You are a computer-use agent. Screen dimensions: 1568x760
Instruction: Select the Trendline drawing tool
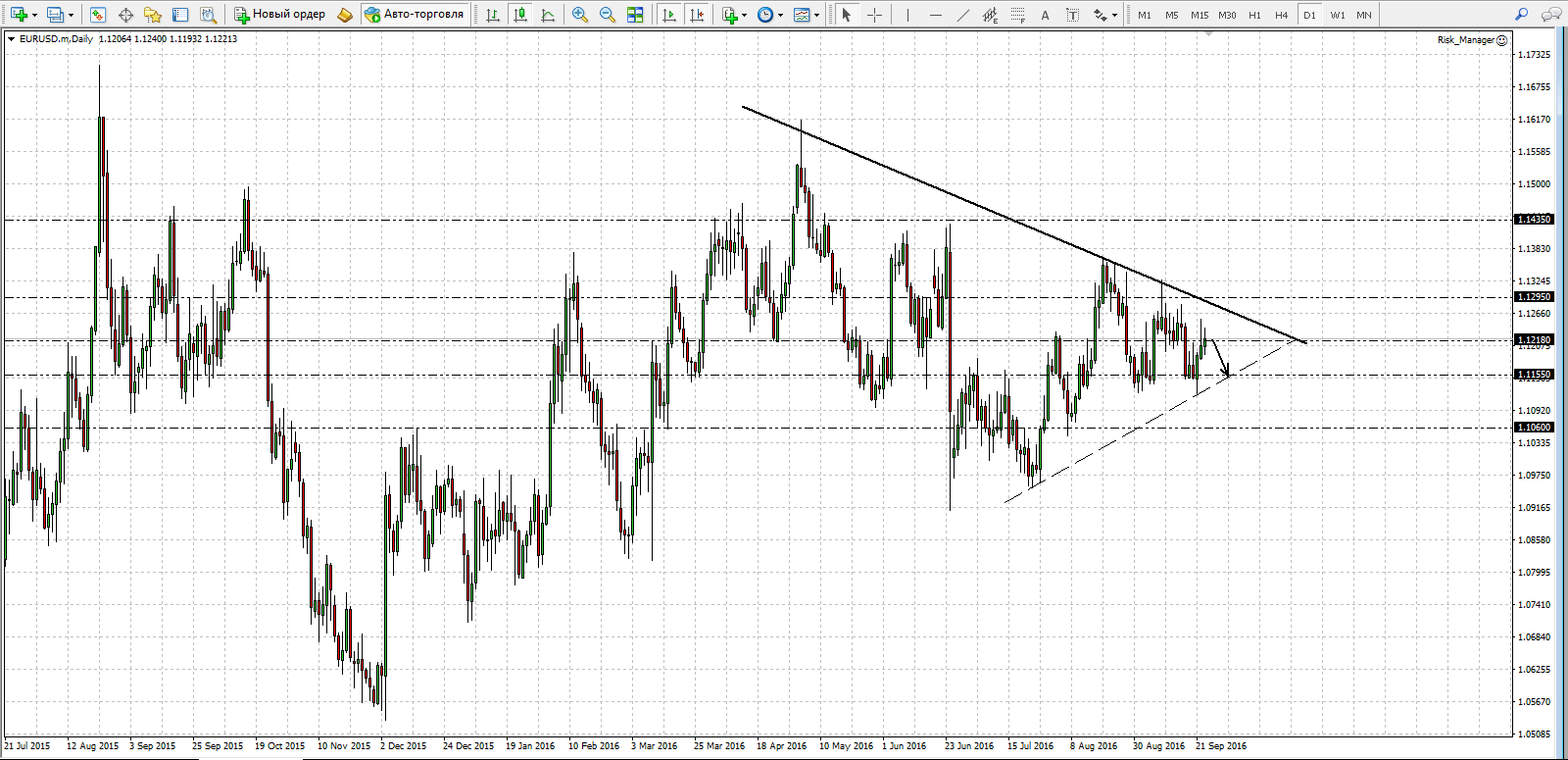point(962,15)
